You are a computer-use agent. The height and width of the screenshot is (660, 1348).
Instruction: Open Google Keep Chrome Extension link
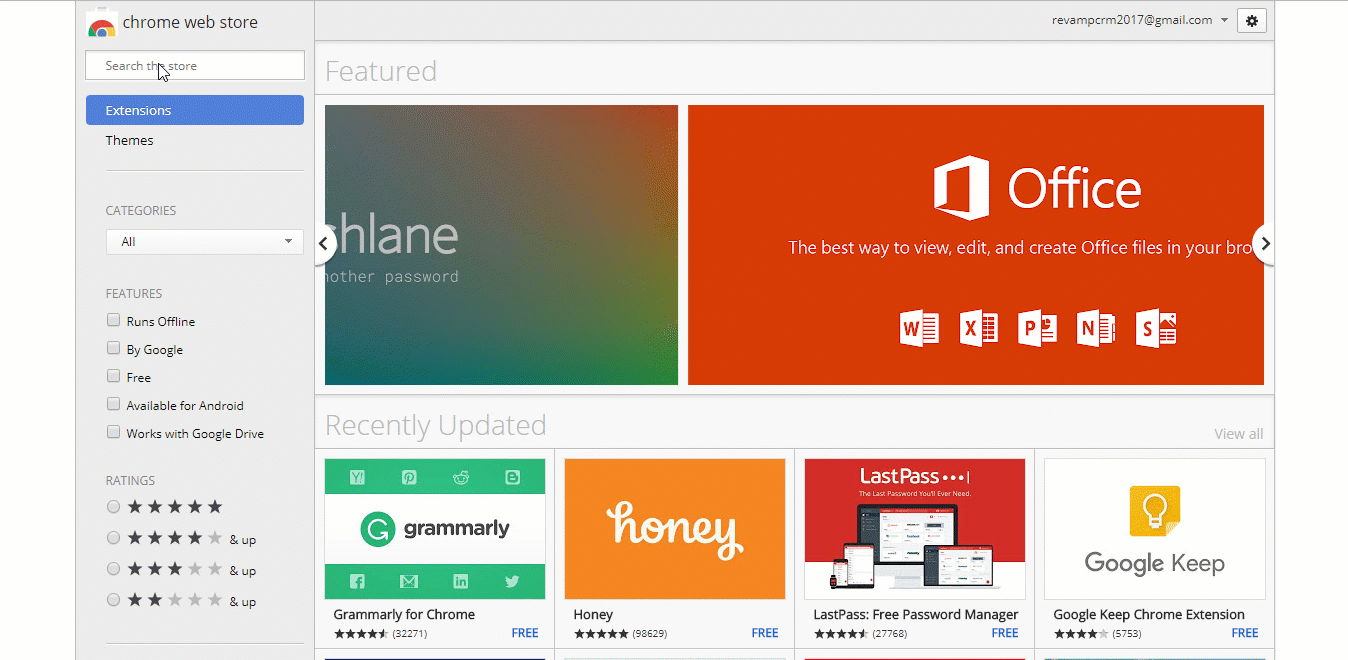(x=1149, y=615)
